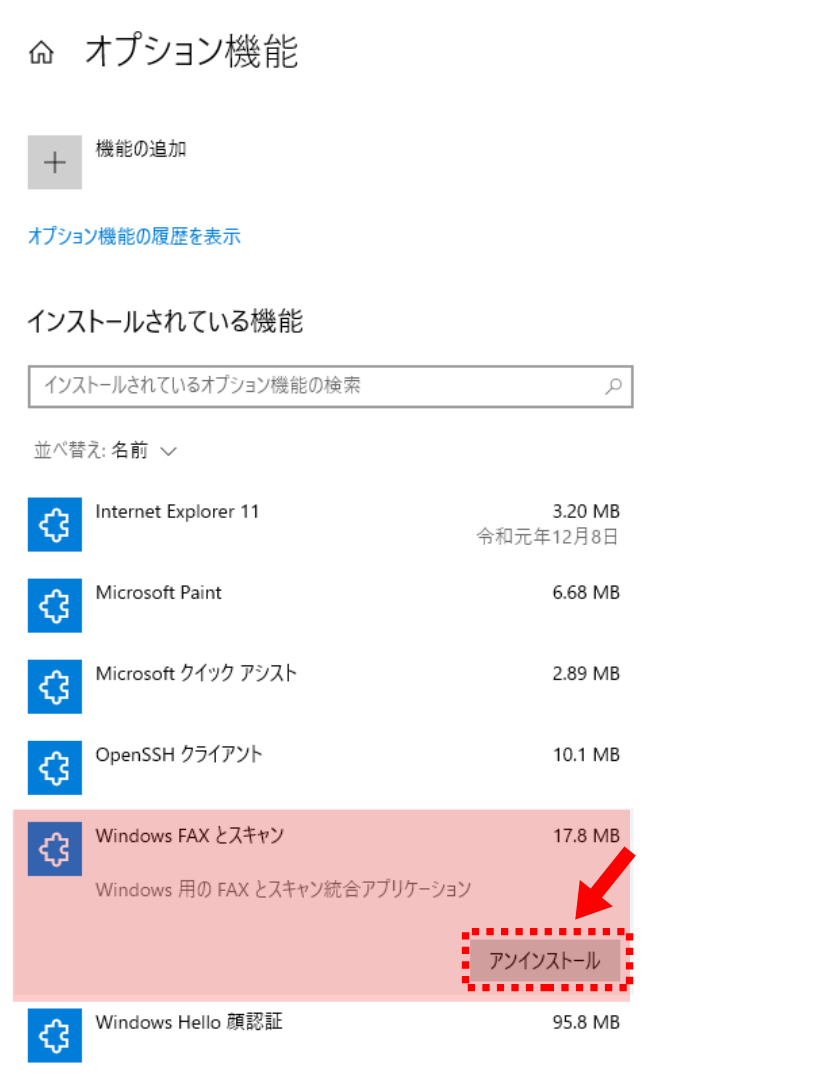Click the magnifier icon in the search box
Image resolution: width=829 pixels, height=1080 pixels.
(613, 385)
